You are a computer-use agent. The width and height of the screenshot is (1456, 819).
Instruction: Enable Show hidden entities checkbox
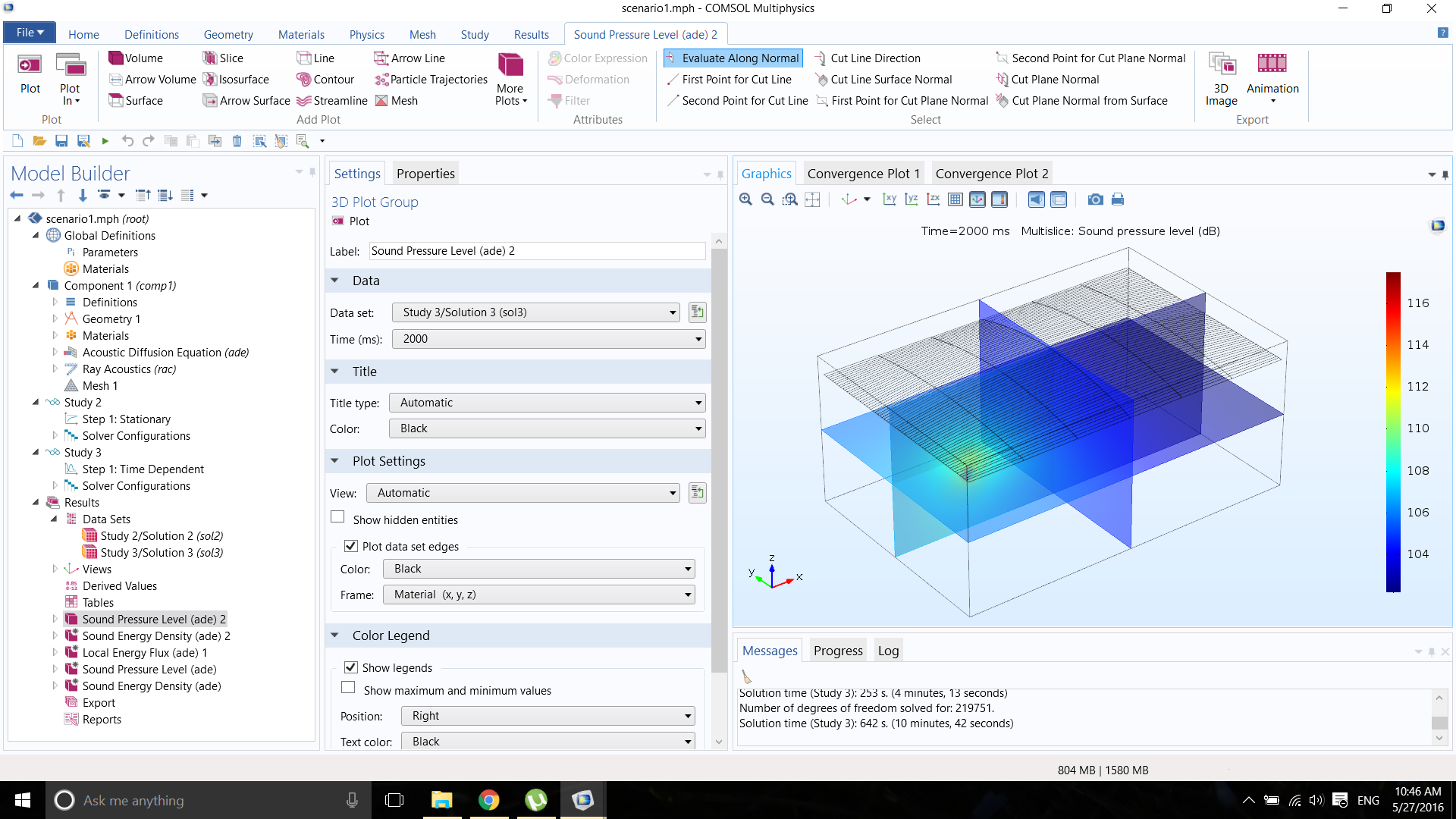(338, 518)
